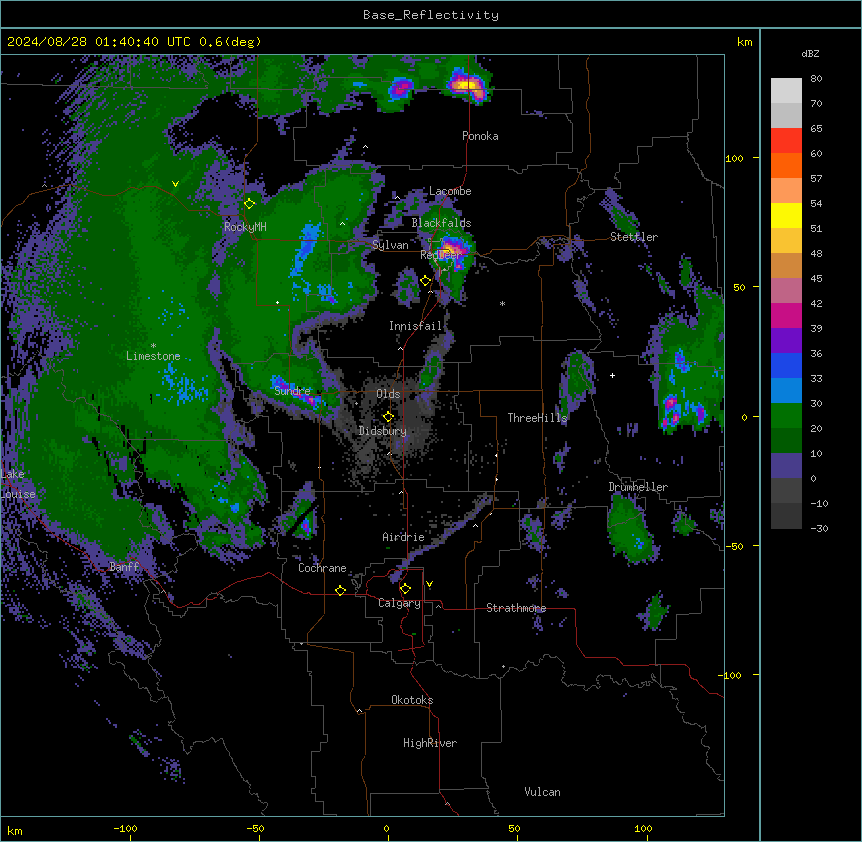
Task: Click the asterisk marker east of Innisfail
Action: tap(502, 303)
